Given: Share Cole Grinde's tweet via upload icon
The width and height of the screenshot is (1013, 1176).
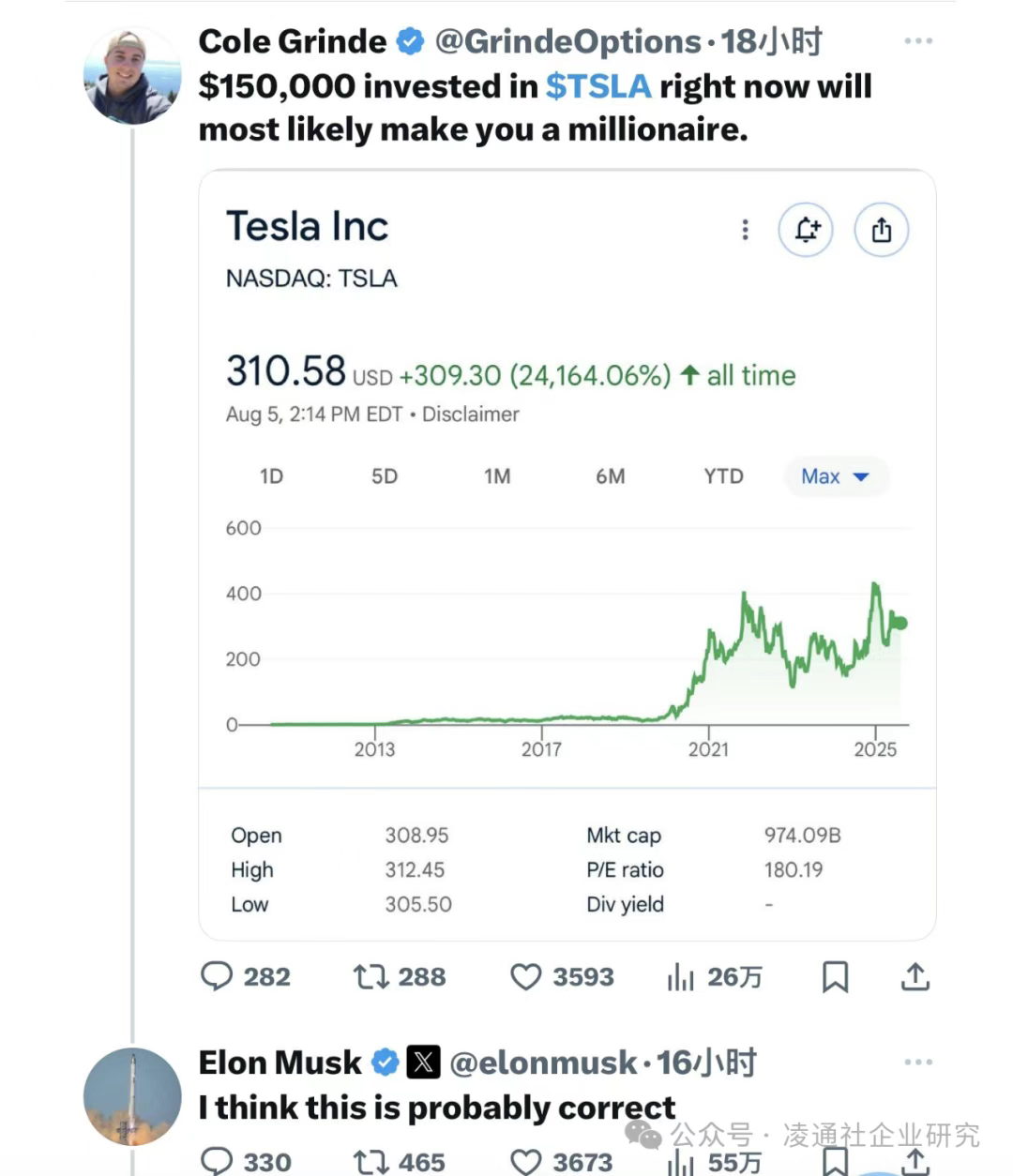Looking at the screenshot, I should (915, 977).
